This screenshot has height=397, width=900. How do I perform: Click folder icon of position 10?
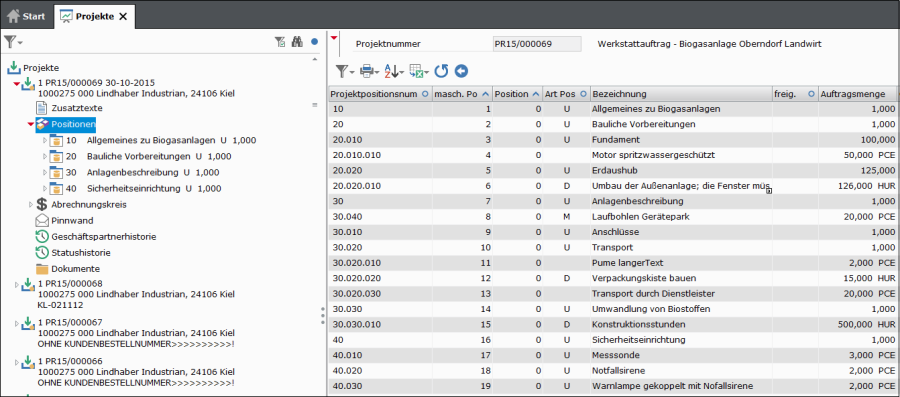click(x=56, y=141)
